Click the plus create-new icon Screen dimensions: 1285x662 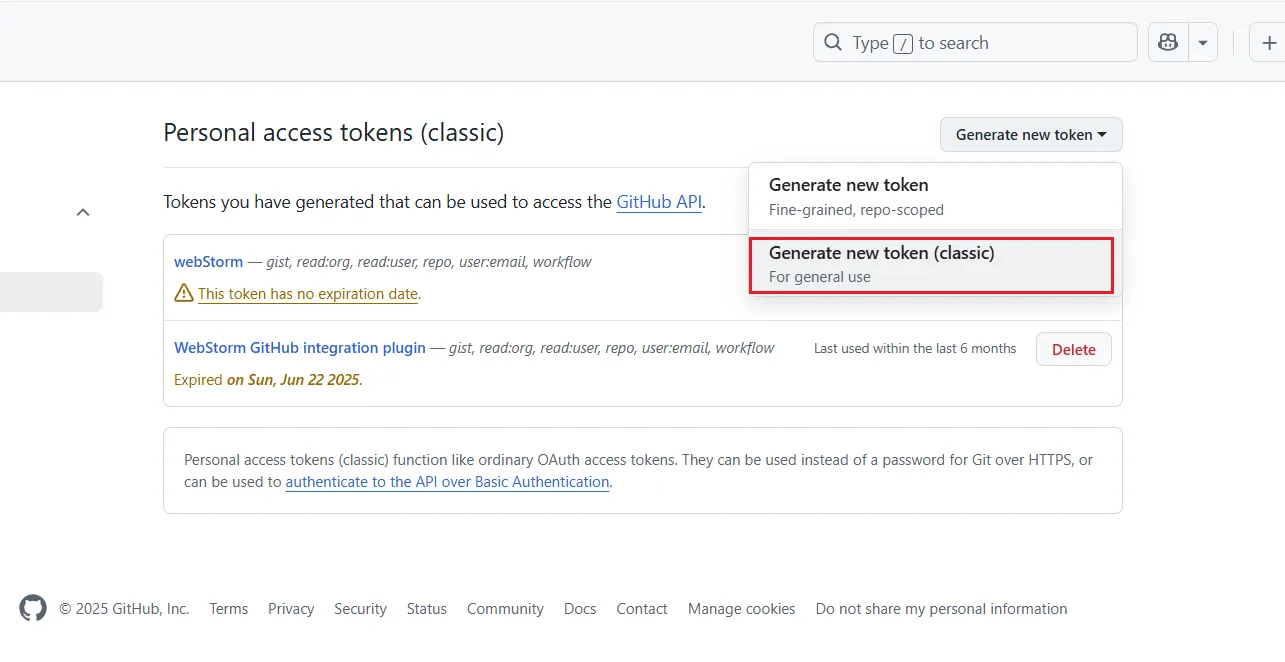[x=1269, y=43]
